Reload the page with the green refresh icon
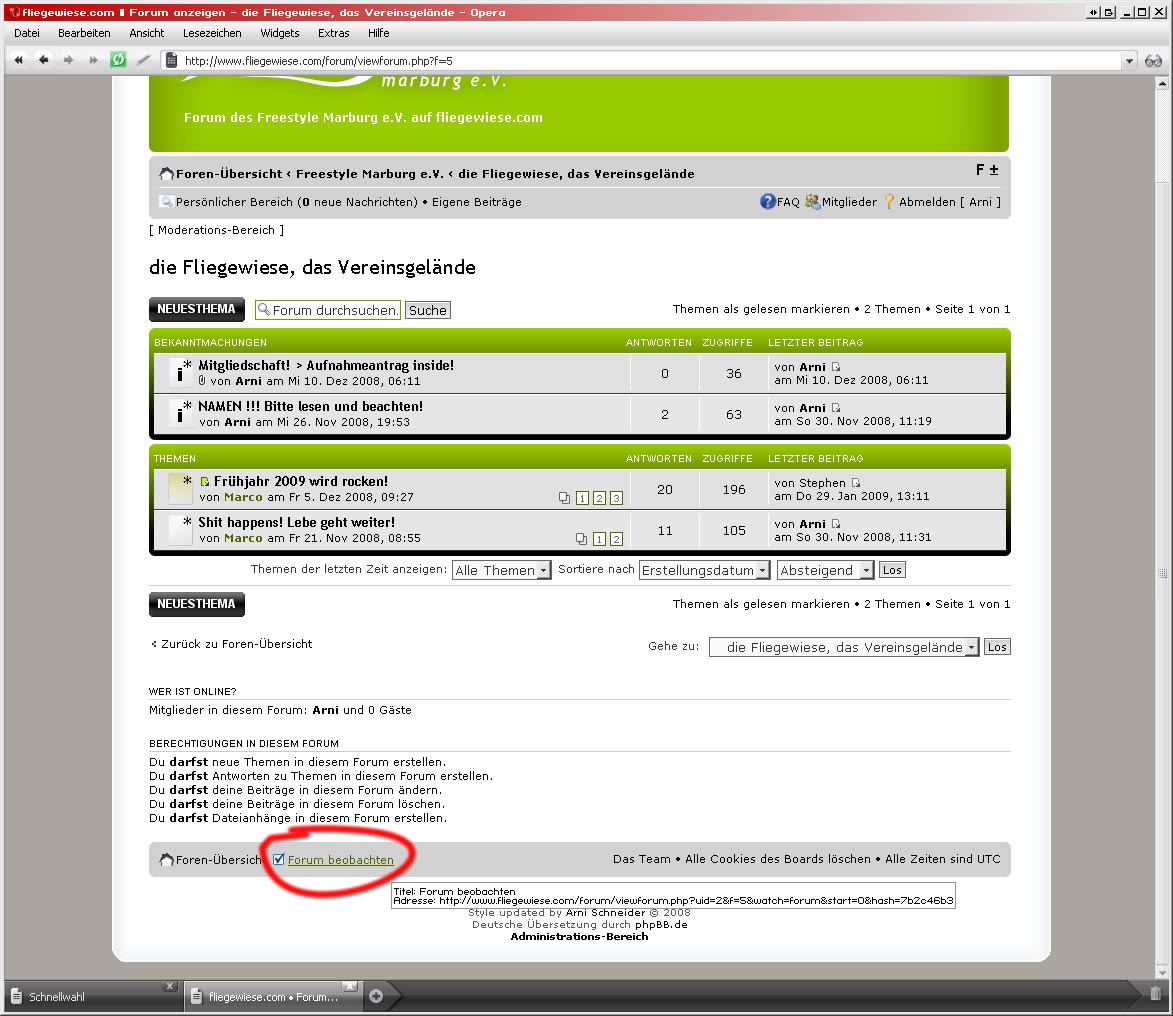 tap(120, 60)
